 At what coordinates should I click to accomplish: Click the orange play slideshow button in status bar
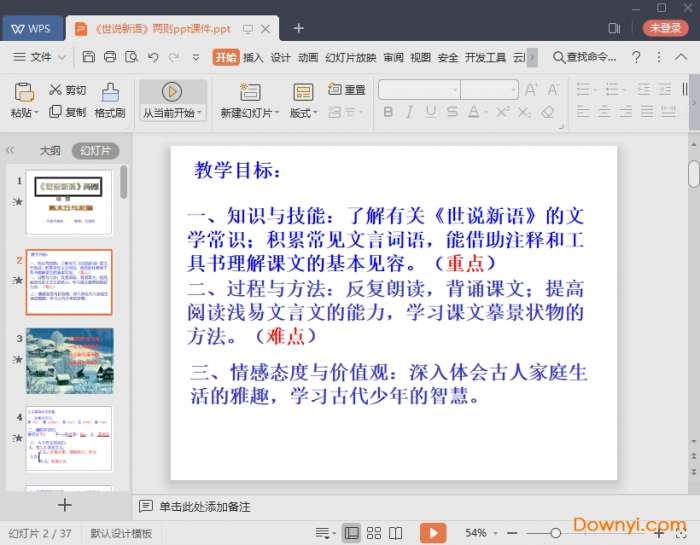click(432, 533)
